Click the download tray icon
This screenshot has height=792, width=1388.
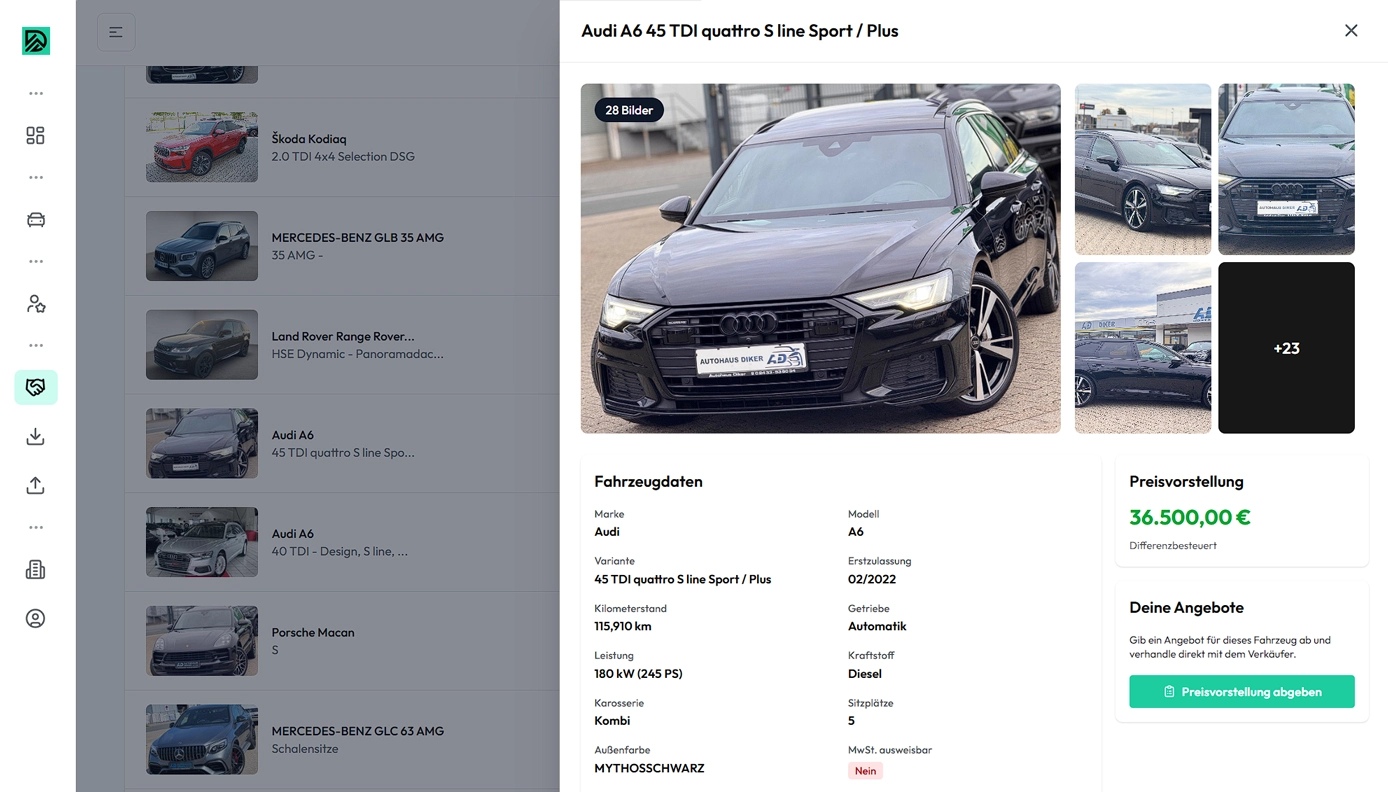36,436
